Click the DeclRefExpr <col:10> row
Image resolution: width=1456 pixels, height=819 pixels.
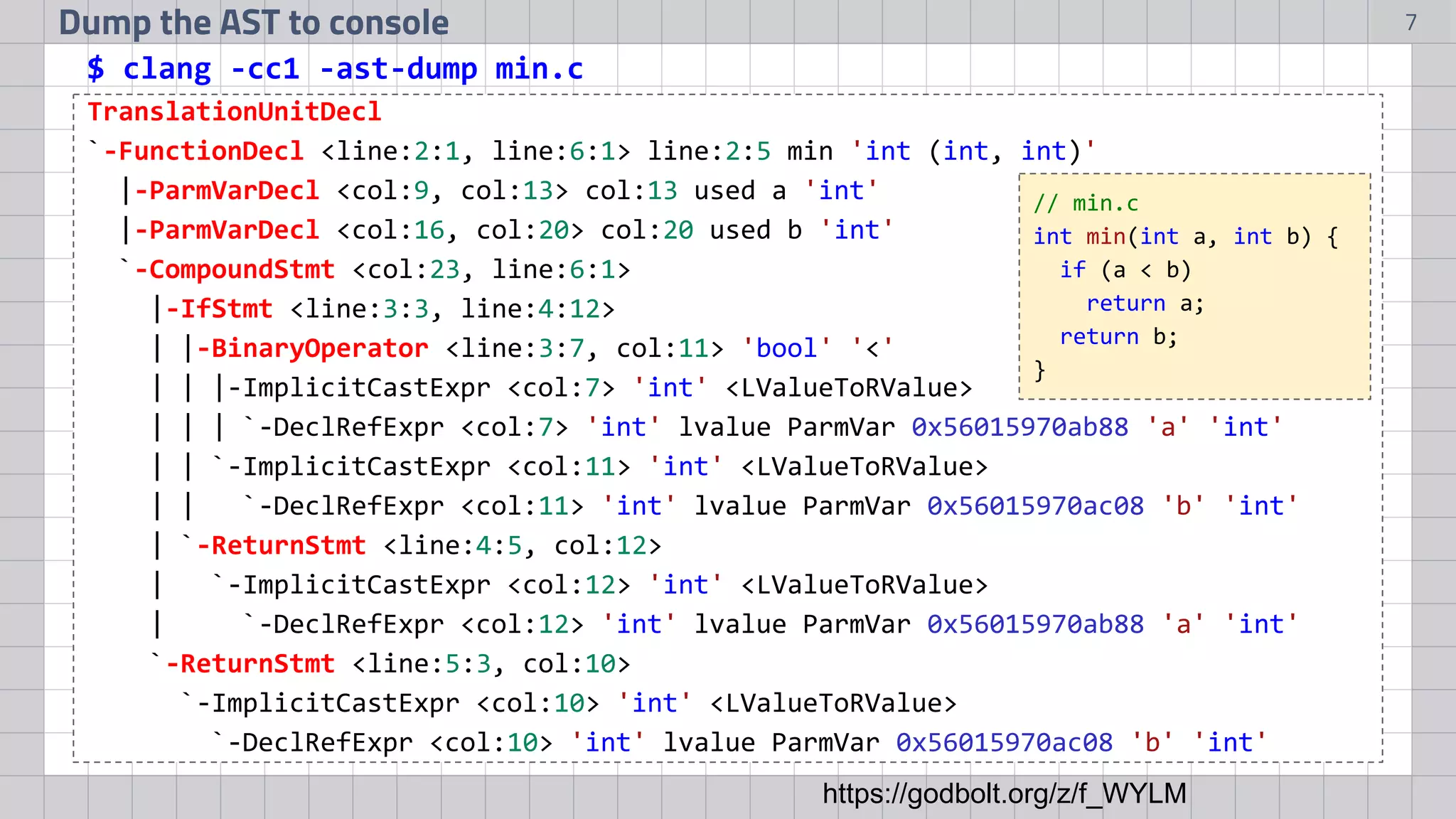[740, 743]
